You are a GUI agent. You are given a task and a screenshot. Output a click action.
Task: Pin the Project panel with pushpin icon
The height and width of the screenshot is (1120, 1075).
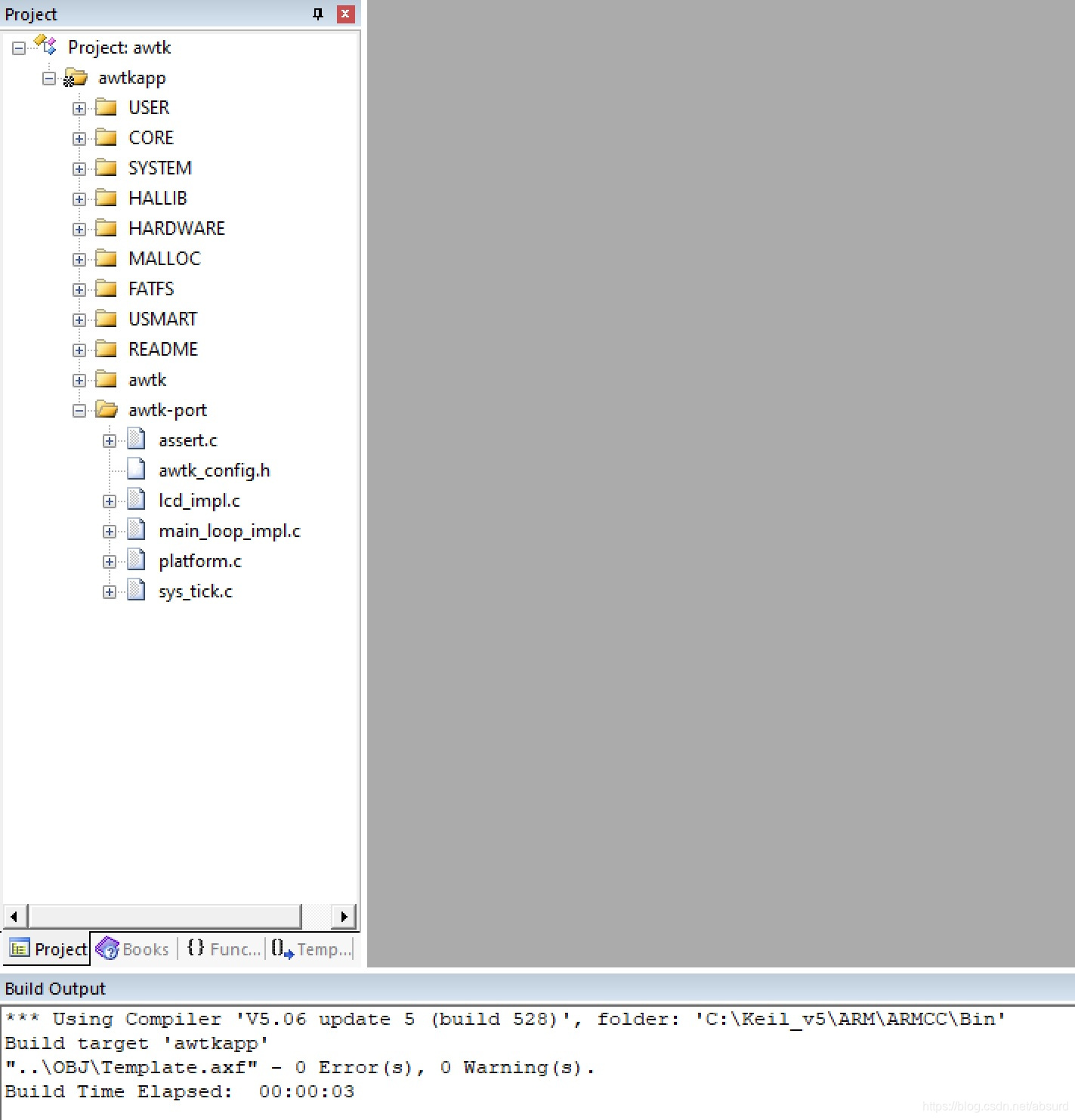pyautogui.click(x=318, y=14)
